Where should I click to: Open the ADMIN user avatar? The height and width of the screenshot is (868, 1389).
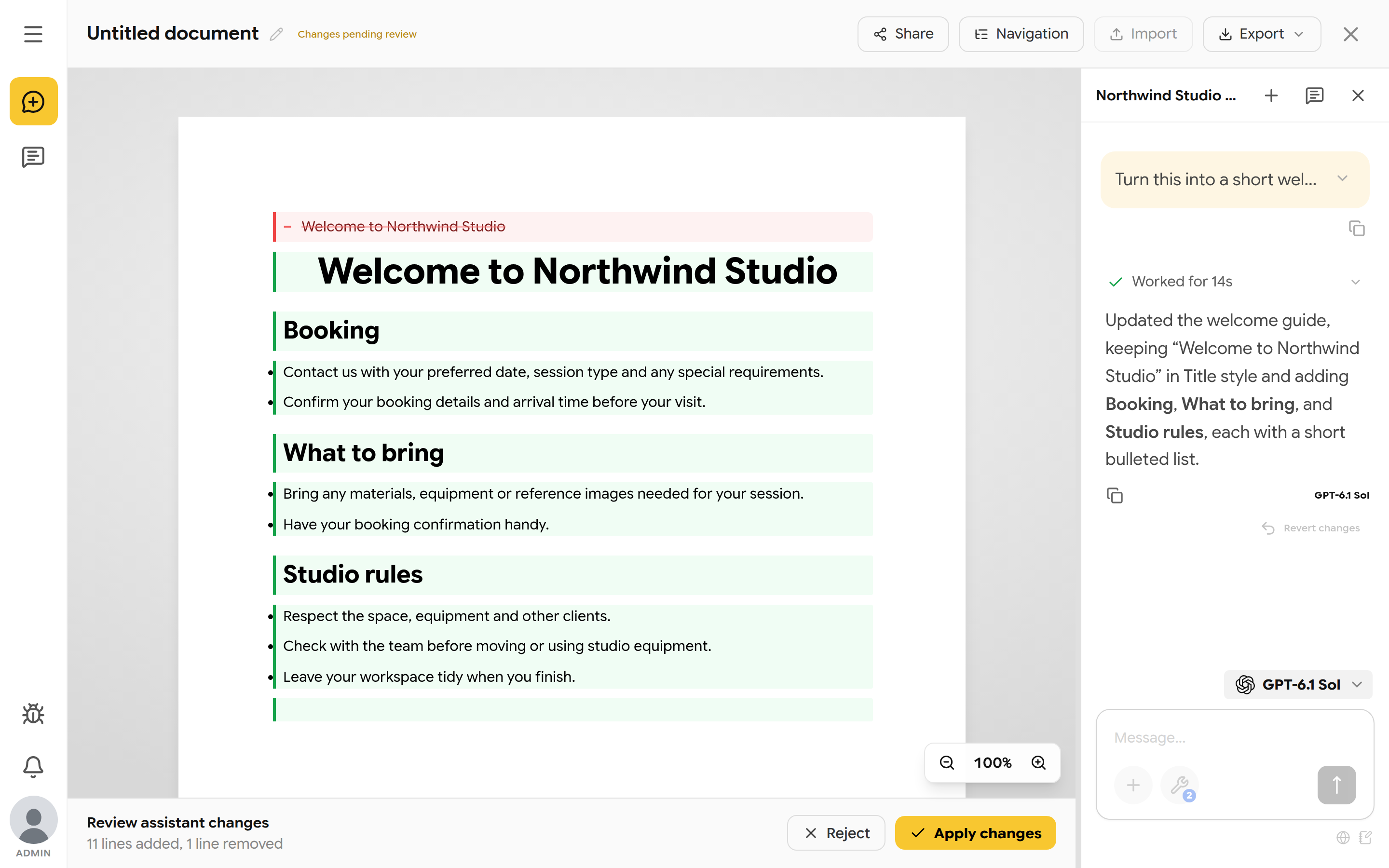click(33, 820)
